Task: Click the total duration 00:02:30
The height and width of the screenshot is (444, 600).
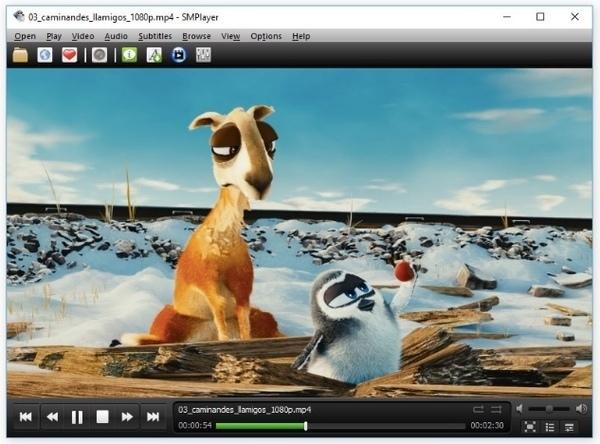Action: coord(487,426)
